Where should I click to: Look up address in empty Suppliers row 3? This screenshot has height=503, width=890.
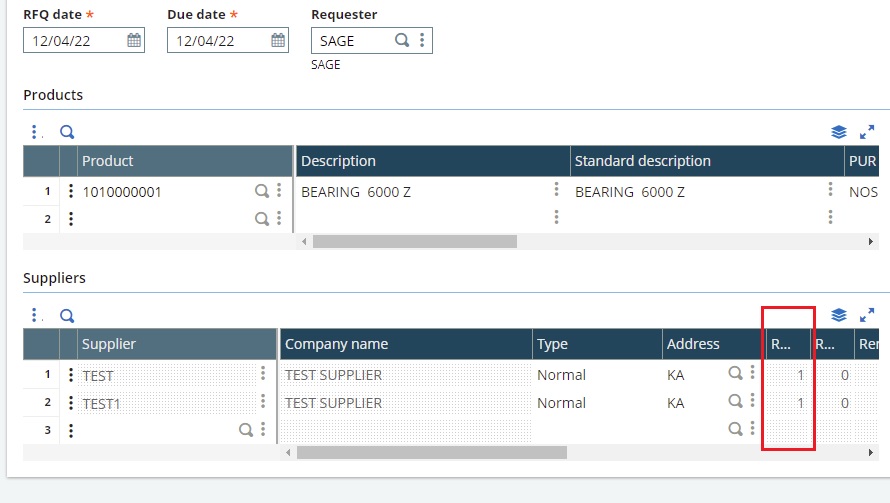pos(735,429)
